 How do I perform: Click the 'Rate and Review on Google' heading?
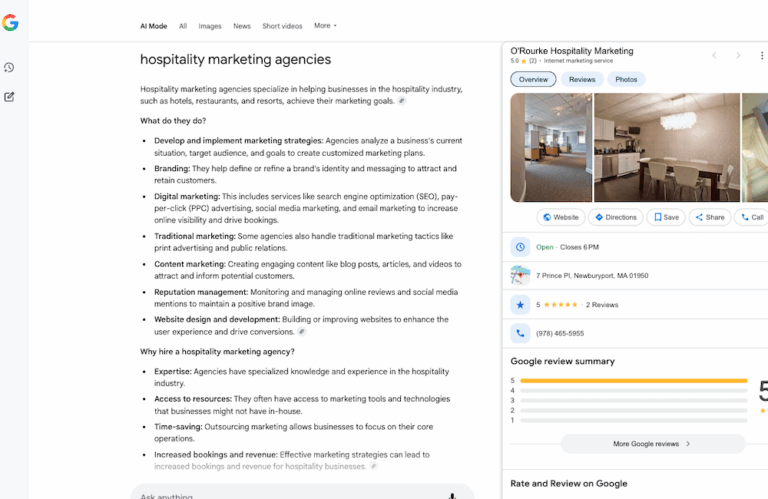(x=569, y=483)
